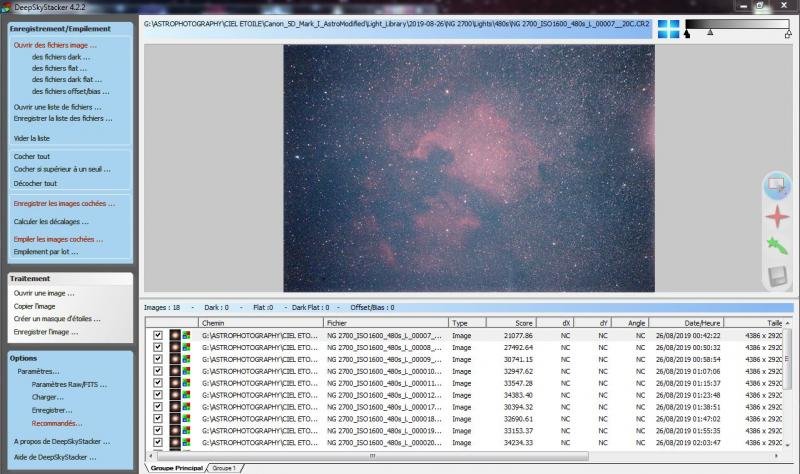Screen dimensions: 800x474
Task: Uncheck the row for file L_000018
Action: point(158,418)
